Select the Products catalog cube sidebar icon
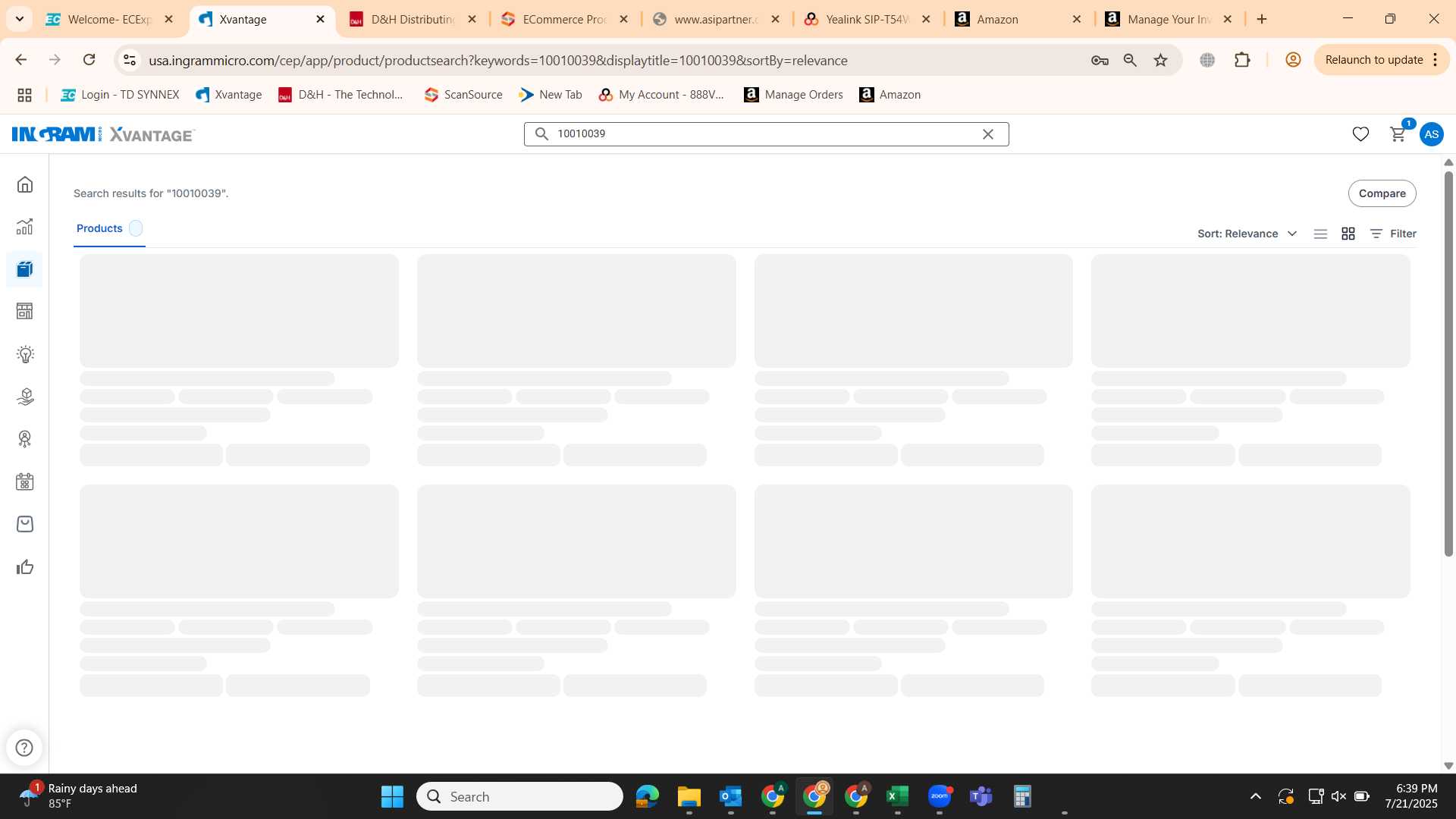Screen dimensions: 1456x819 [25, 269]
